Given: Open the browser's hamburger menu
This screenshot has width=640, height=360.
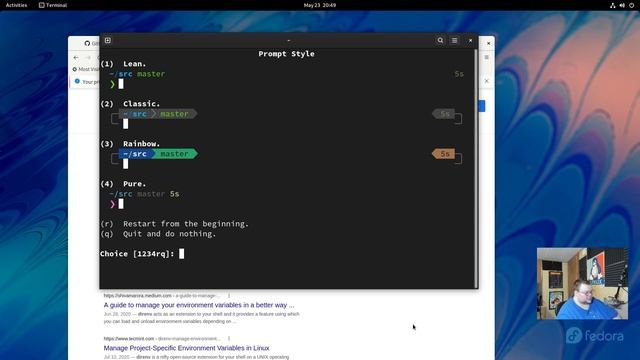Looking at the screenshot, I should pyautogui.click(x=486, y=57).
